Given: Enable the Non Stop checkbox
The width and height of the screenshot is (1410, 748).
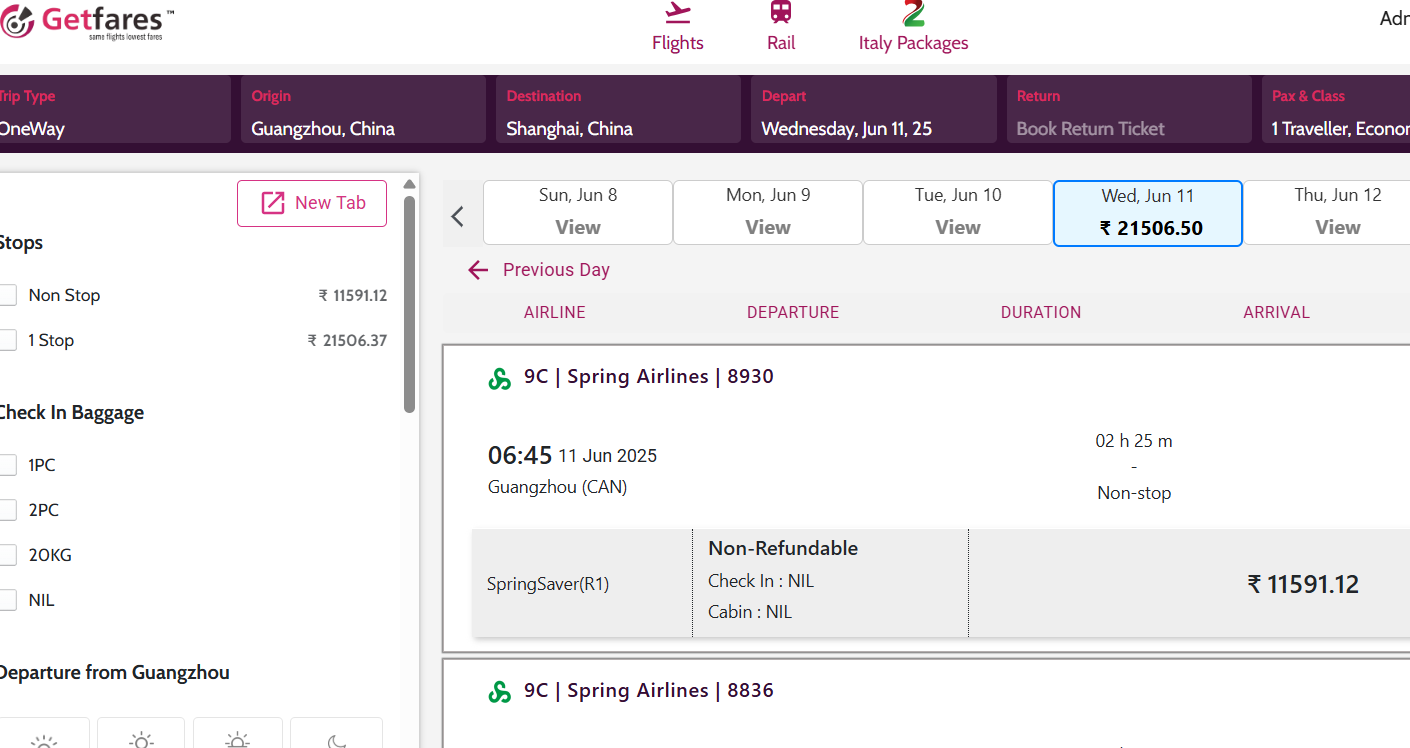Looking at the screenshot, I should [x=9, y=295].
